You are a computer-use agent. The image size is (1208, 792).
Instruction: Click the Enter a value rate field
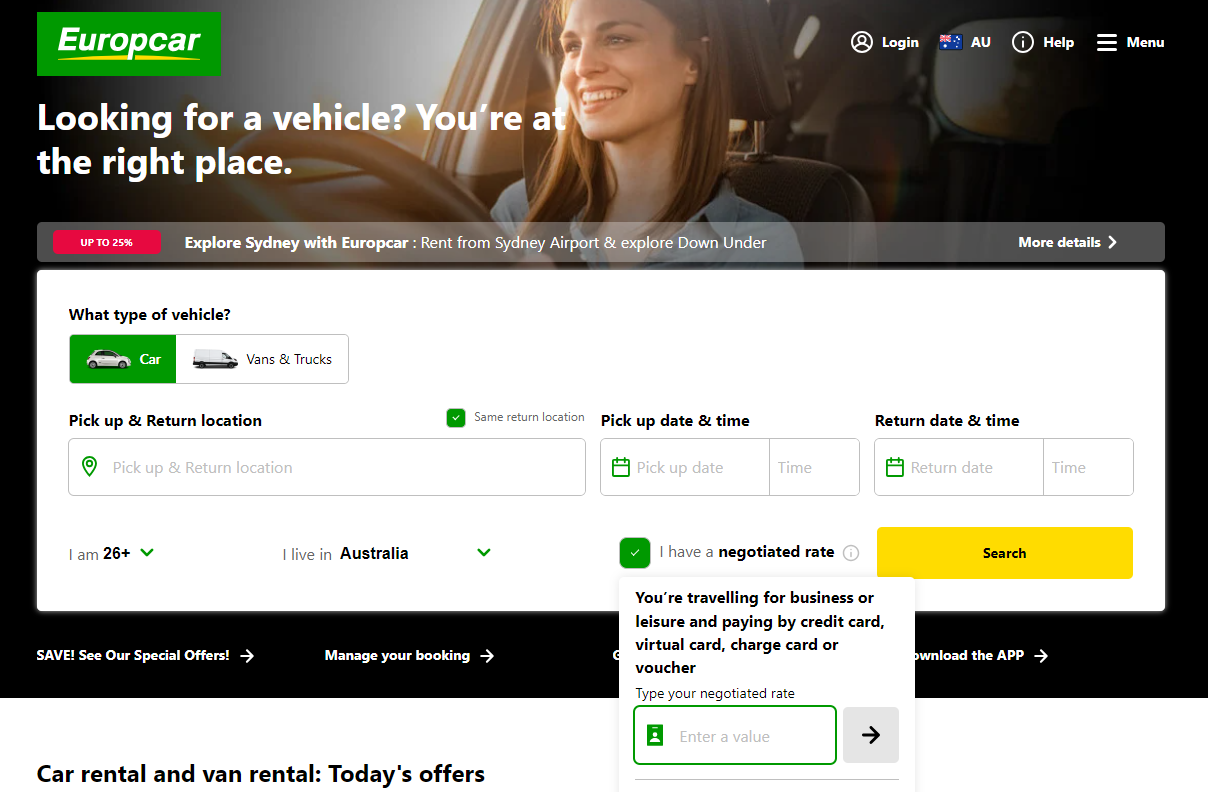point(735,735)
